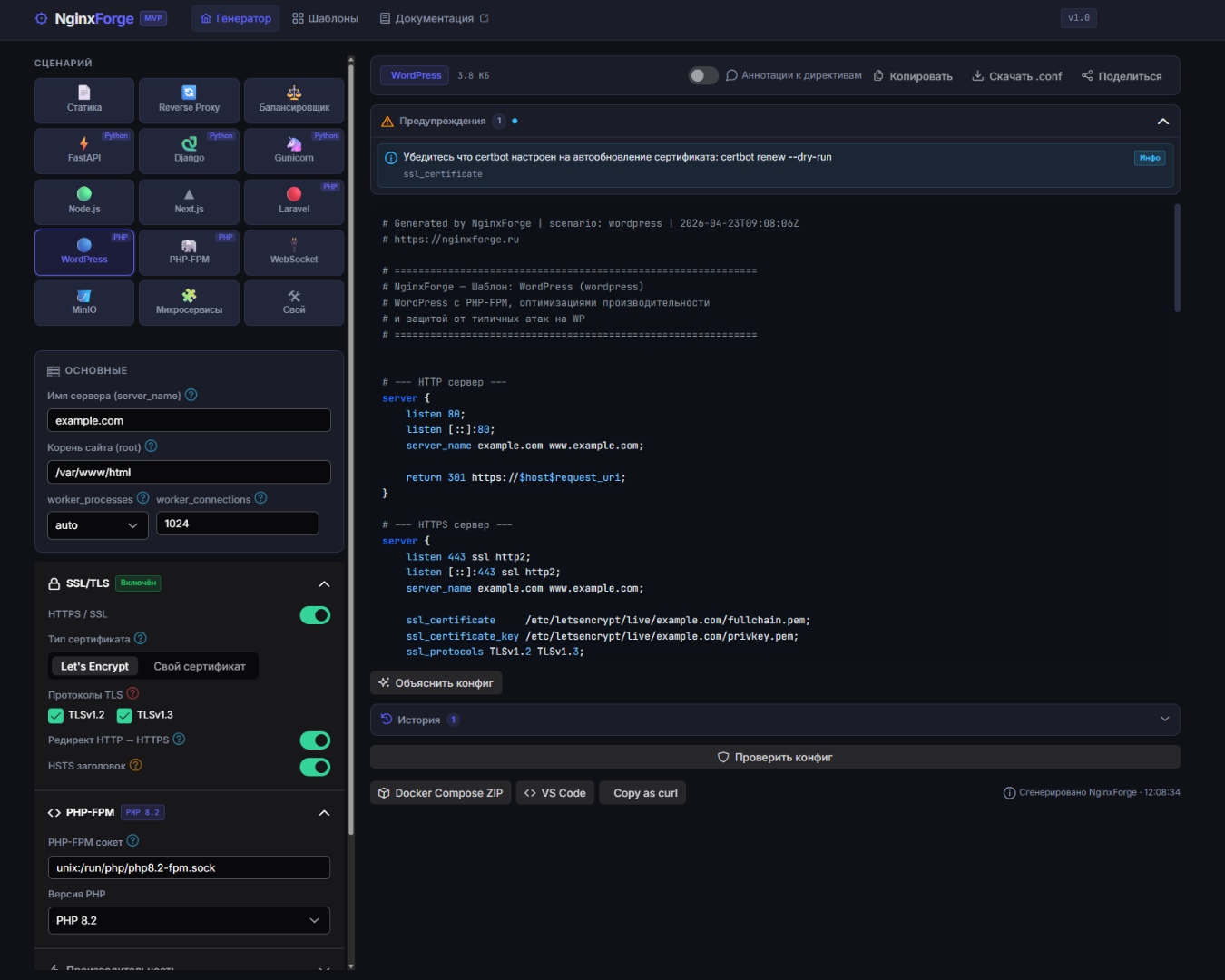Click the Инфо badge on warning
Screen dimensions: 1225x980
point(1150,158)
